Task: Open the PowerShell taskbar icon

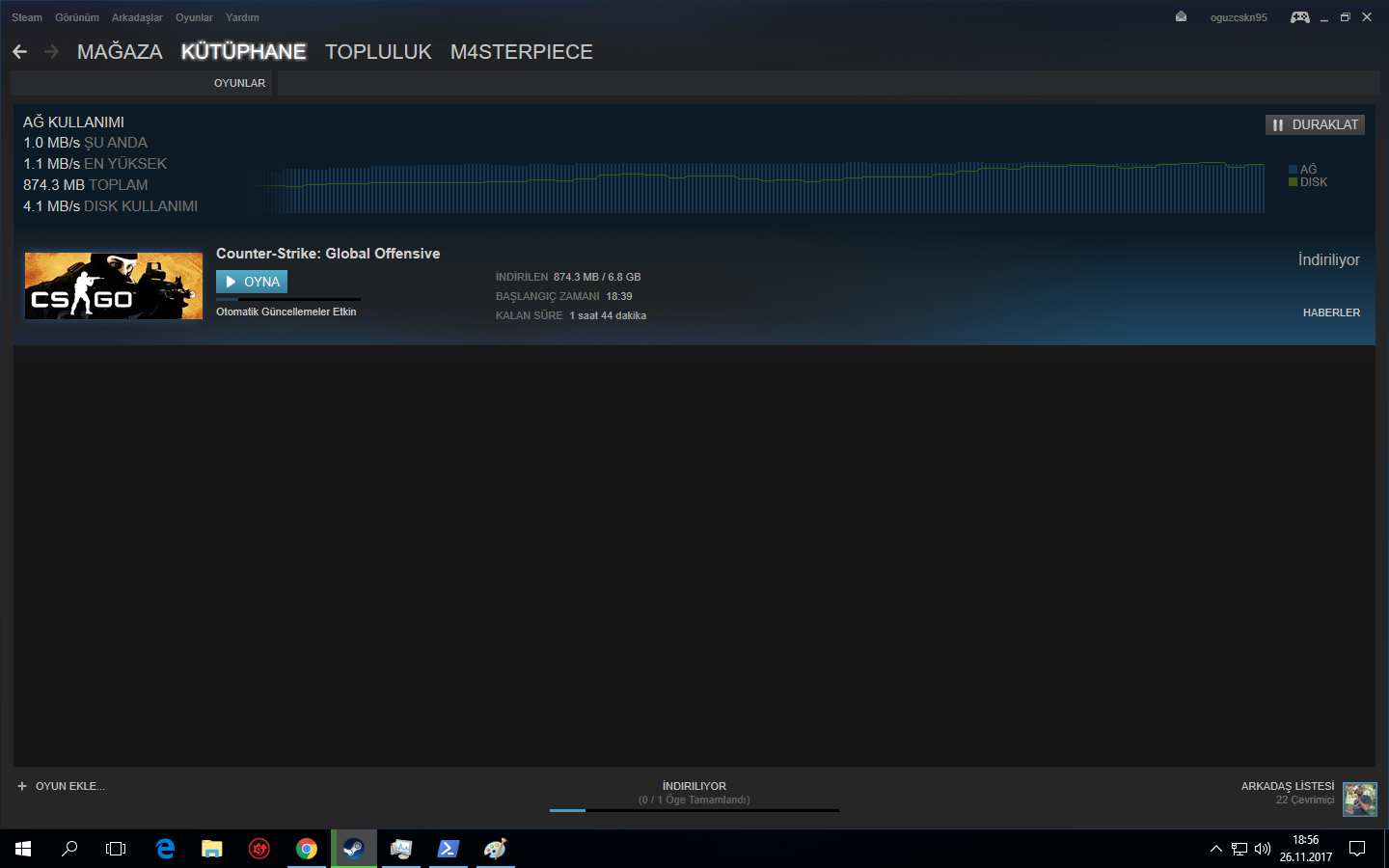Action: click(x=449, y=849)
